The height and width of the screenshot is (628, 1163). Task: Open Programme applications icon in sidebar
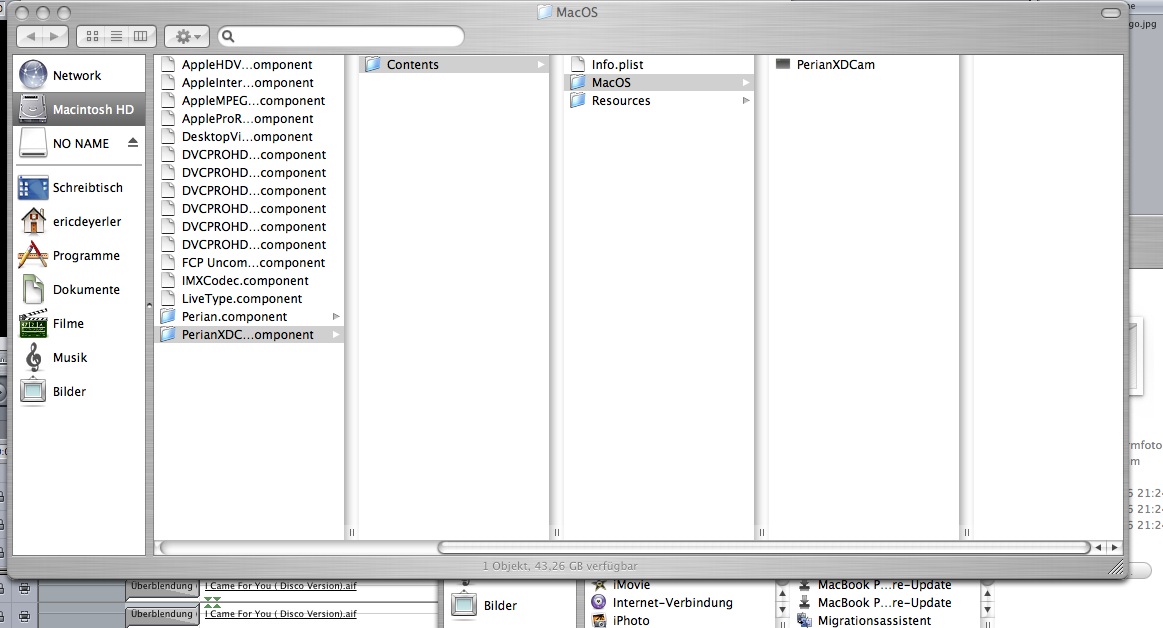33,255
